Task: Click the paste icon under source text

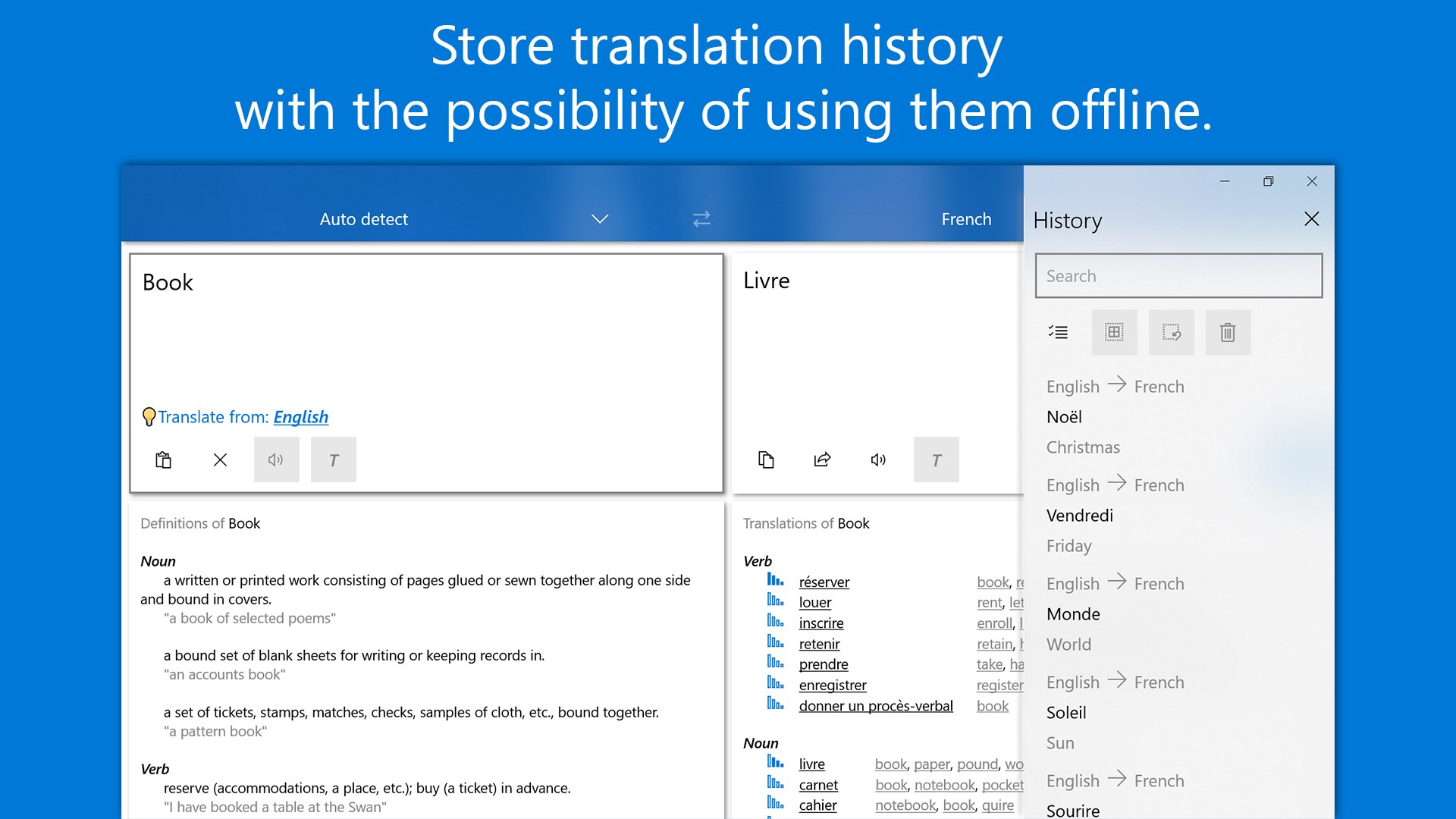Action: tap(163, 460)
